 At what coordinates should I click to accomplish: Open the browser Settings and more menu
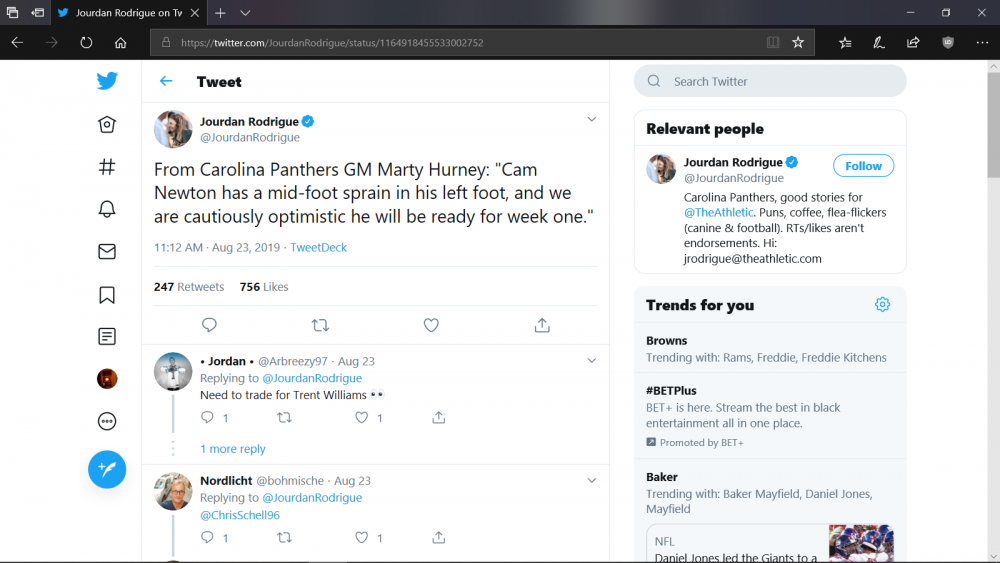(982, 43)
